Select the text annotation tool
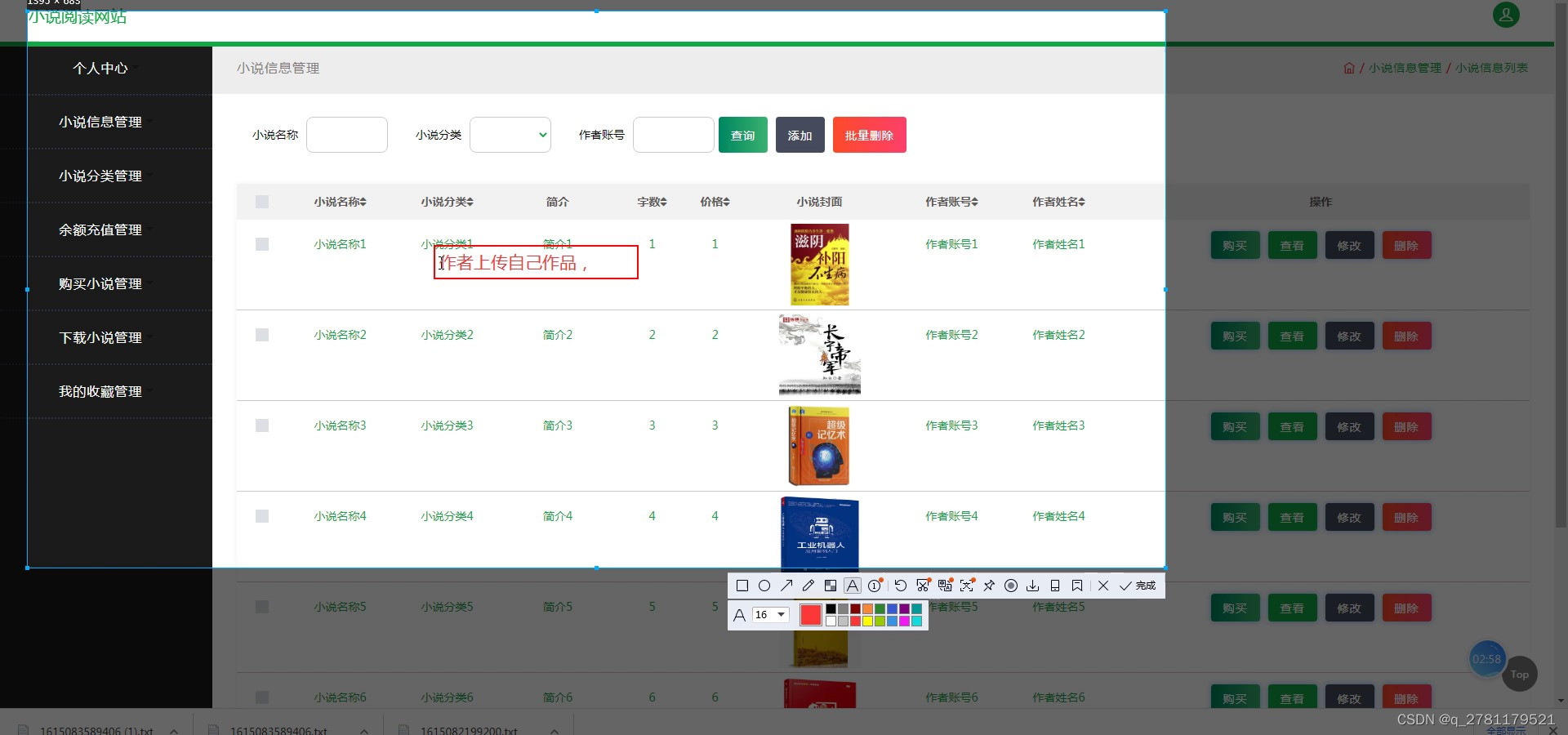1568x735 pixels. point(853,586)
